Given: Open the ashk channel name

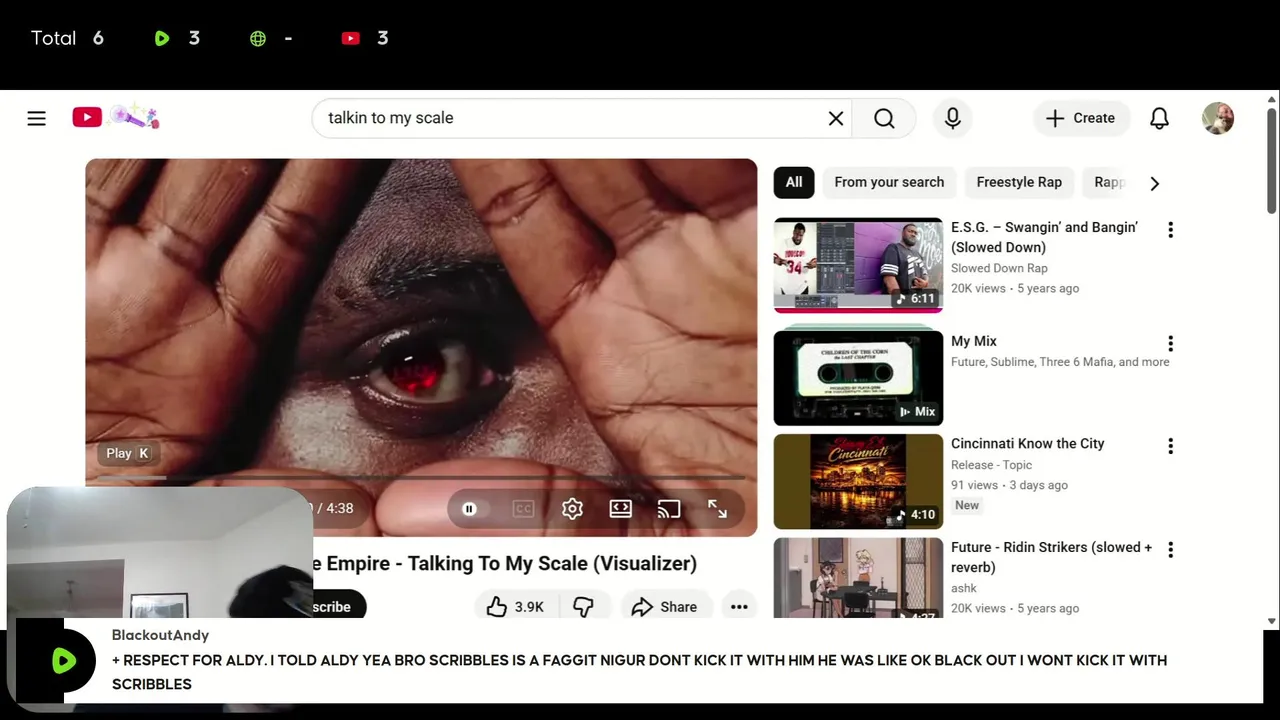Looking at the screenshot, I should [964, 588].
